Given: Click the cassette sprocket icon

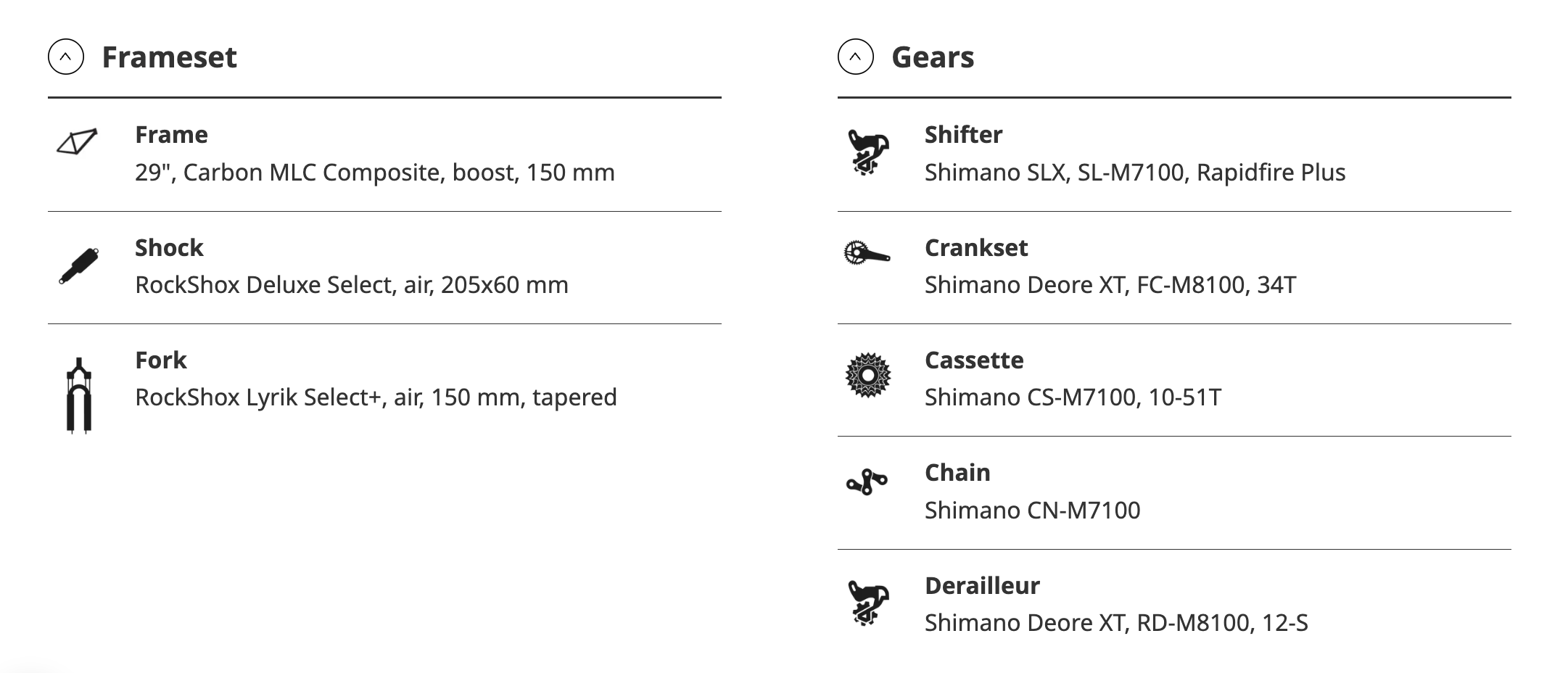Looking at the screenshot, I should [x=868, y=375].
